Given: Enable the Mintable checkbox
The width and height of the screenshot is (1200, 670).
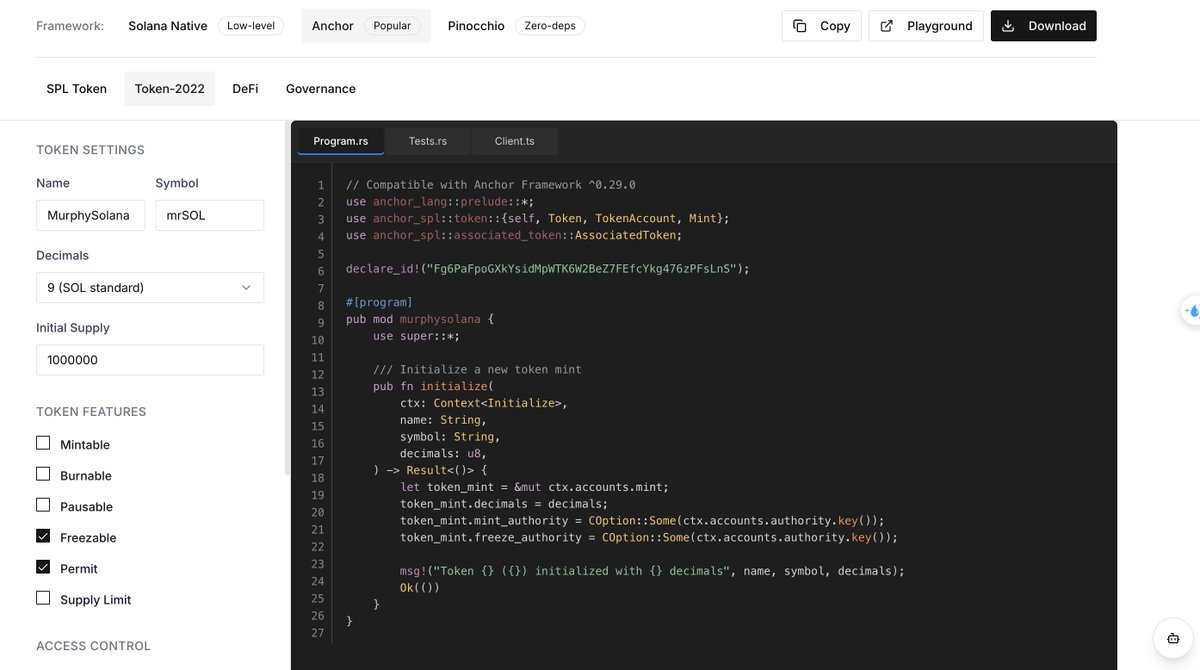Looking at the screenshot, I should tap(43, 443).
